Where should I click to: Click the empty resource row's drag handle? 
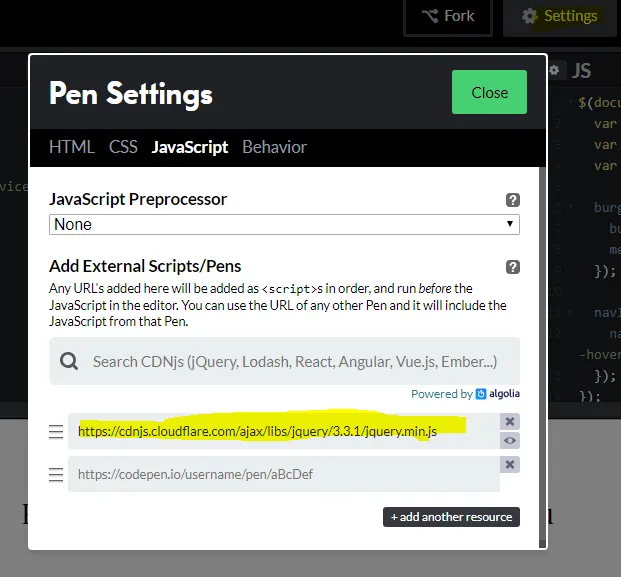(56, 474)
